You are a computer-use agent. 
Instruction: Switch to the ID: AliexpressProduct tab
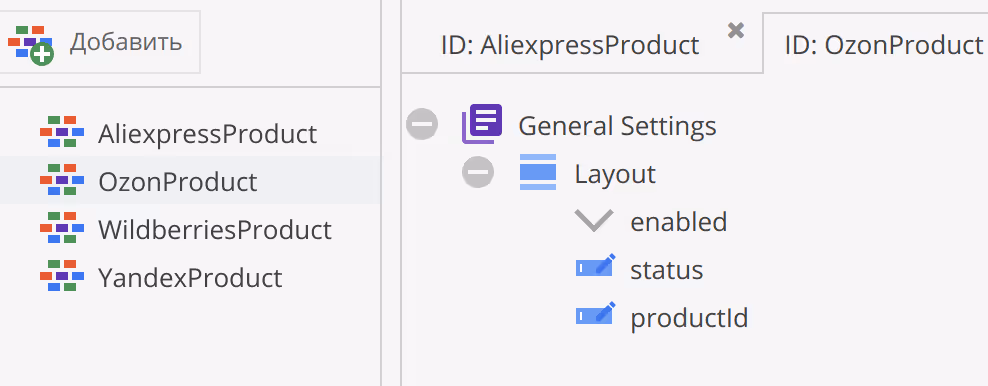(x=570, y=45)
